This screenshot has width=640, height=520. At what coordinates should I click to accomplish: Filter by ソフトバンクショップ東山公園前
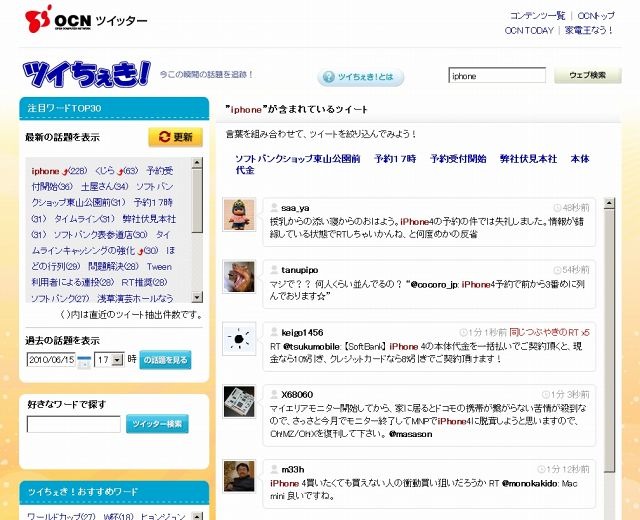(x=298, y=159)
